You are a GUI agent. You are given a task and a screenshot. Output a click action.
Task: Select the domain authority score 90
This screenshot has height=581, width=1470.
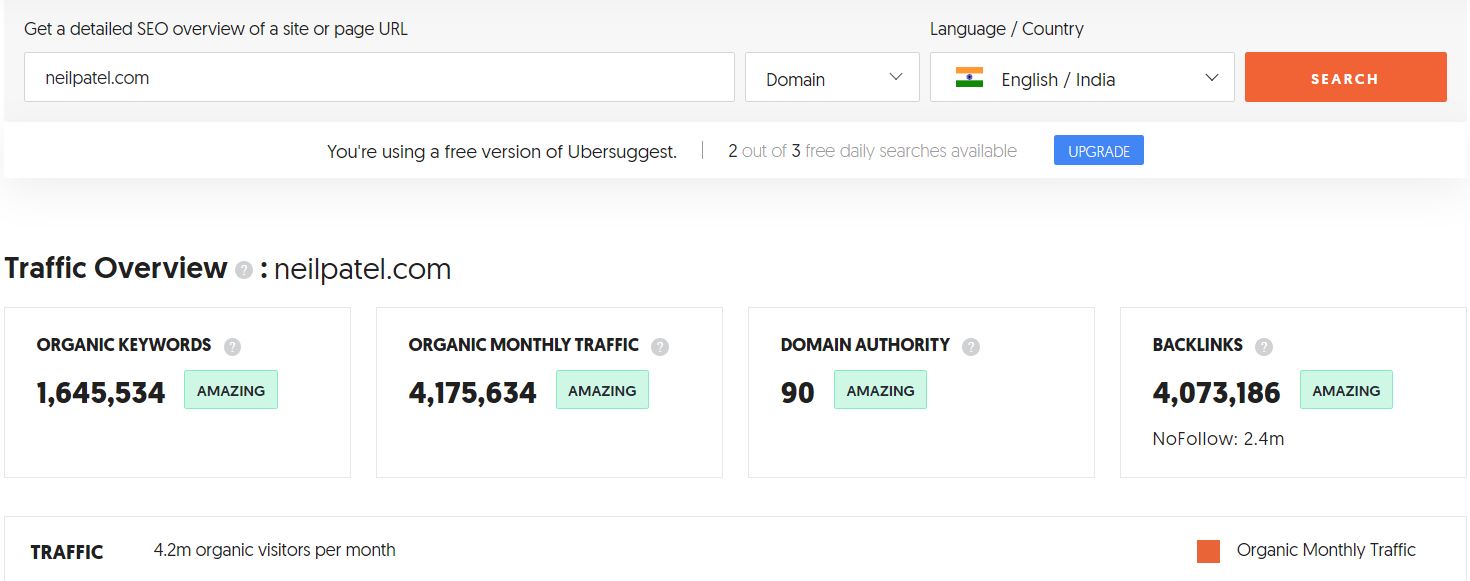click(798, 393)
